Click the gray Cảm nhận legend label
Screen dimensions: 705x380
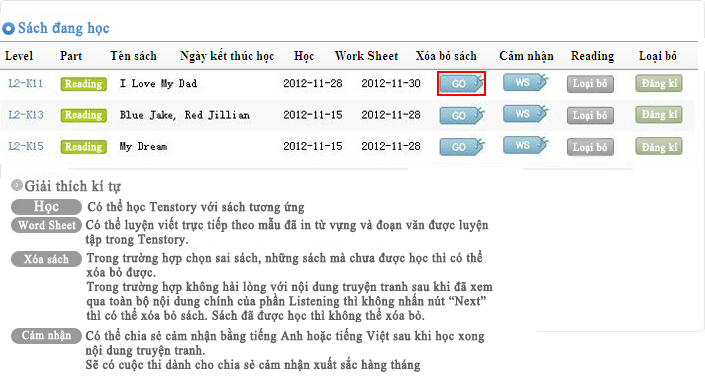click(46, 335)
